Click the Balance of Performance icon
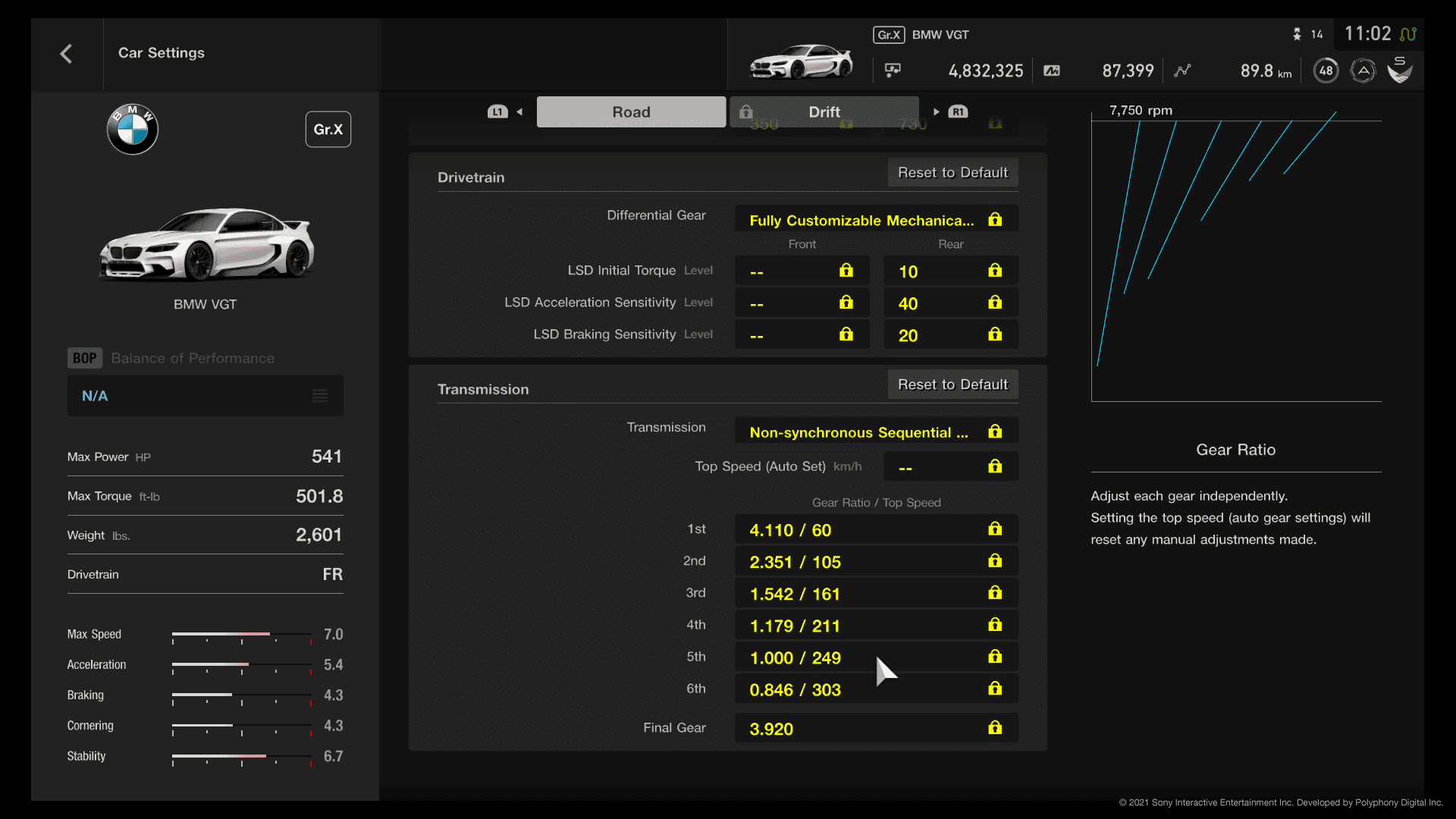 point(84,357)
